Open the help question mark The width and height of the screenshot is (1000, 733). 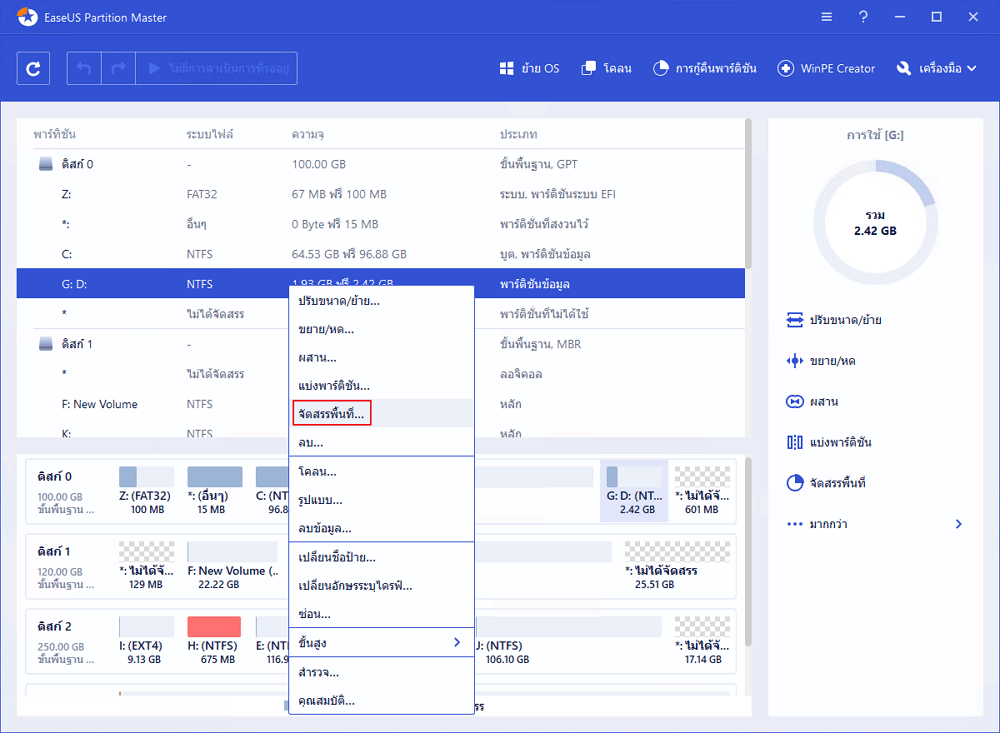click(863, 17)
